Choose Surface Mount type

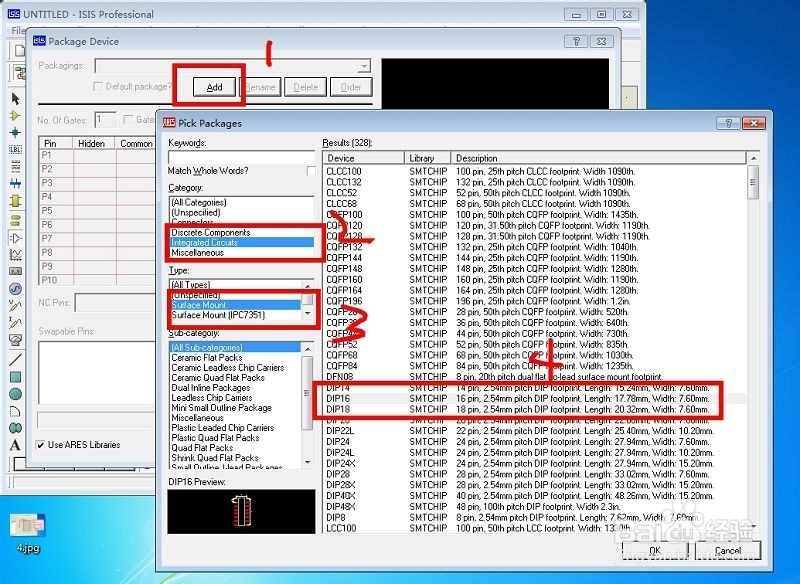click(x=236, y=305)
